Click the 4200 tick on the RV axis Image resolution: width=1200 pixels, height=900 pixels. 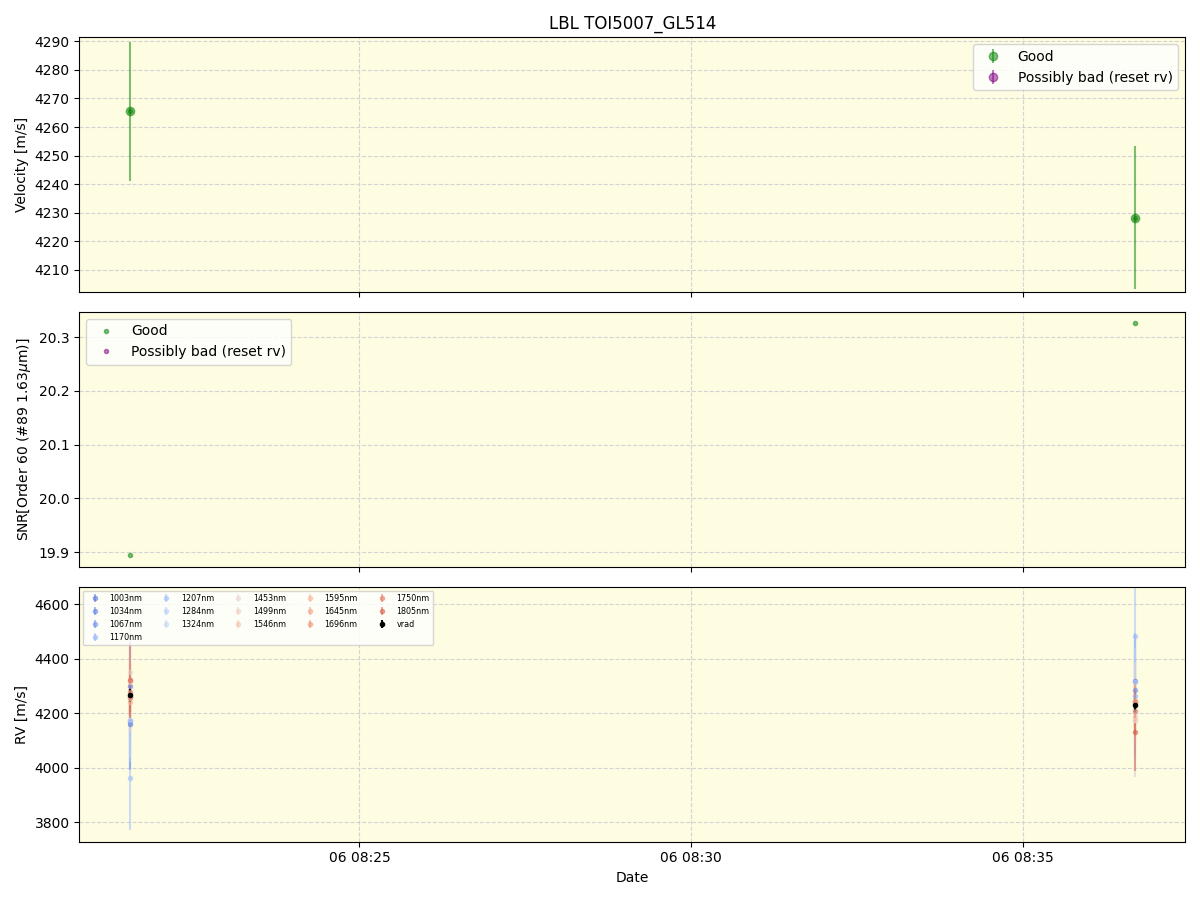(x=53, y=714)
